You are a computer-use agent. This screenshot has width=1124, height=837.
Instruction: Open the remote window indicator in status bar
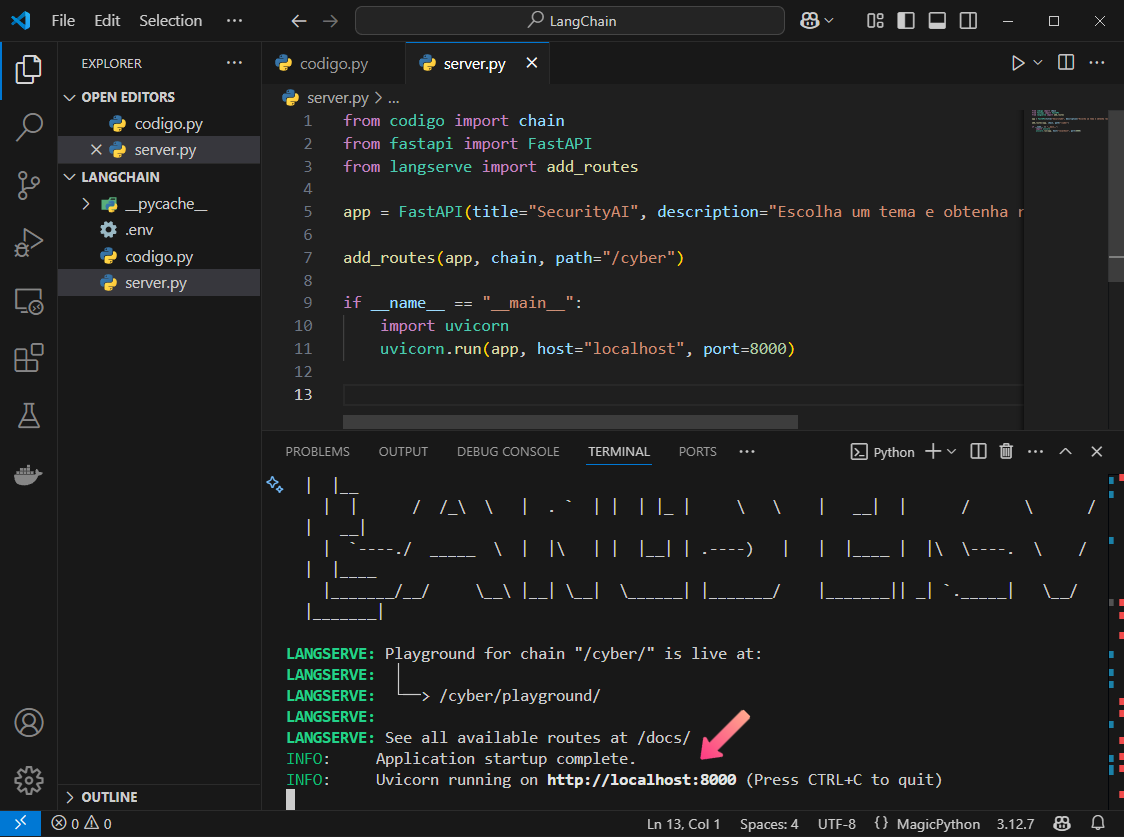tap(20, 823)
